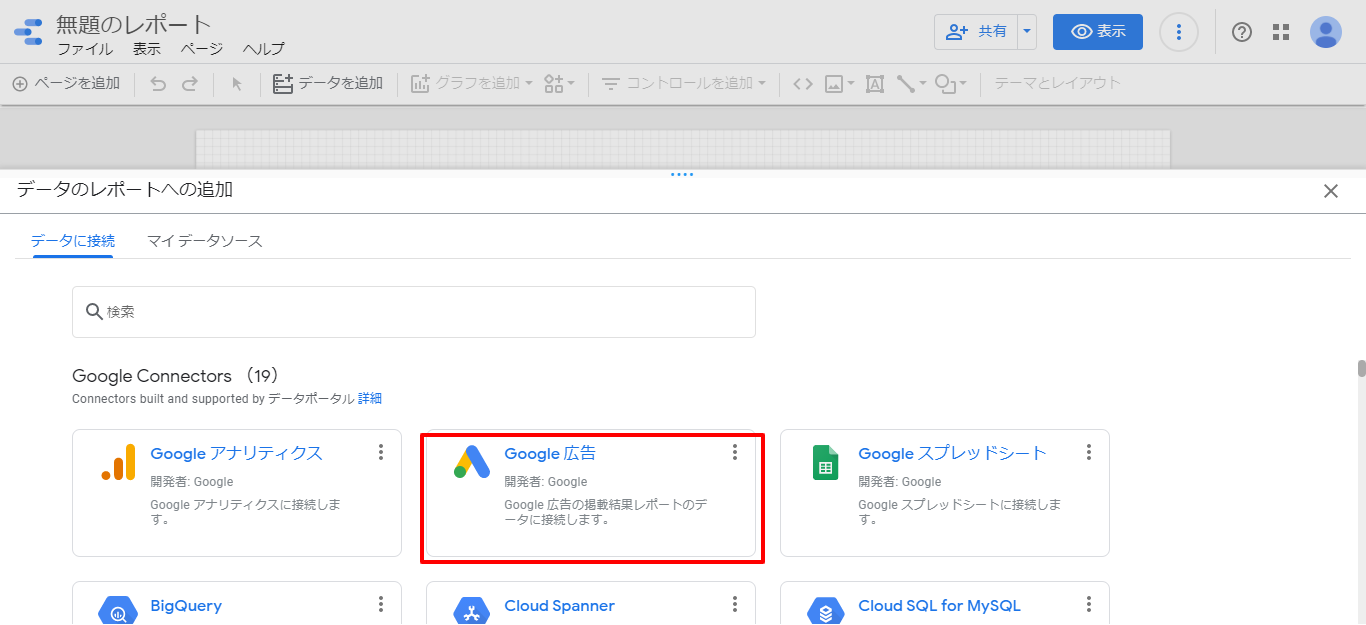Open the image insert dropdown icon
1366x625 pixels.
(x=840, y=84)
